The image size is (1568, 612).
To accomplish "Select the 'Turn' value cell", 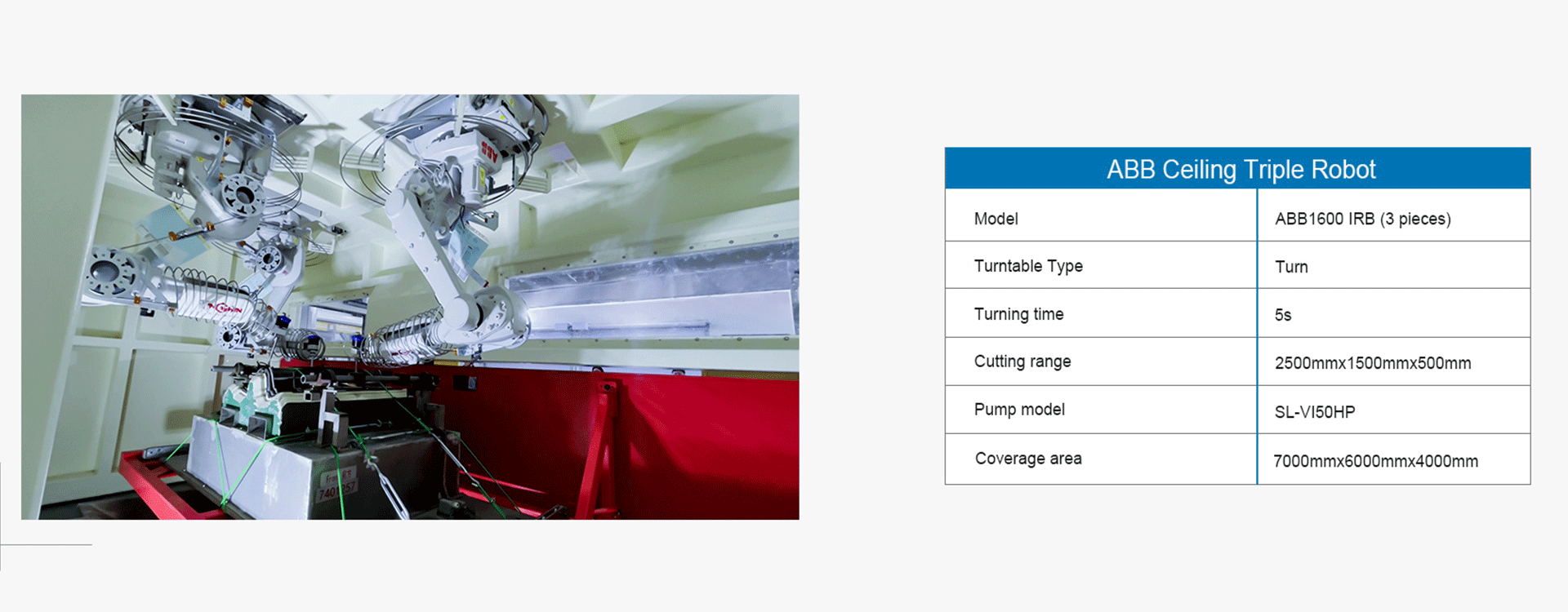I will point(1394,264).
